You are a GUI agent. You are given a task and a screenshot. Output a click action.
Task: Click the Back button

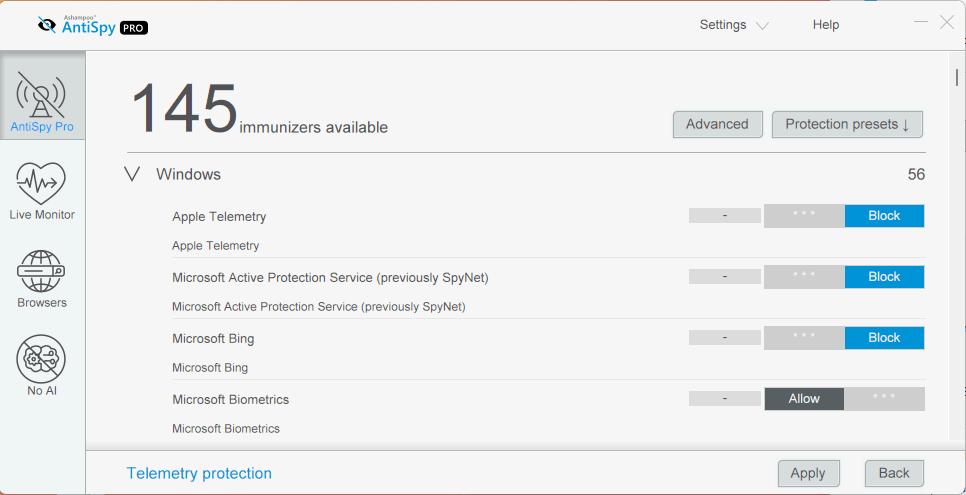(894, 473)
